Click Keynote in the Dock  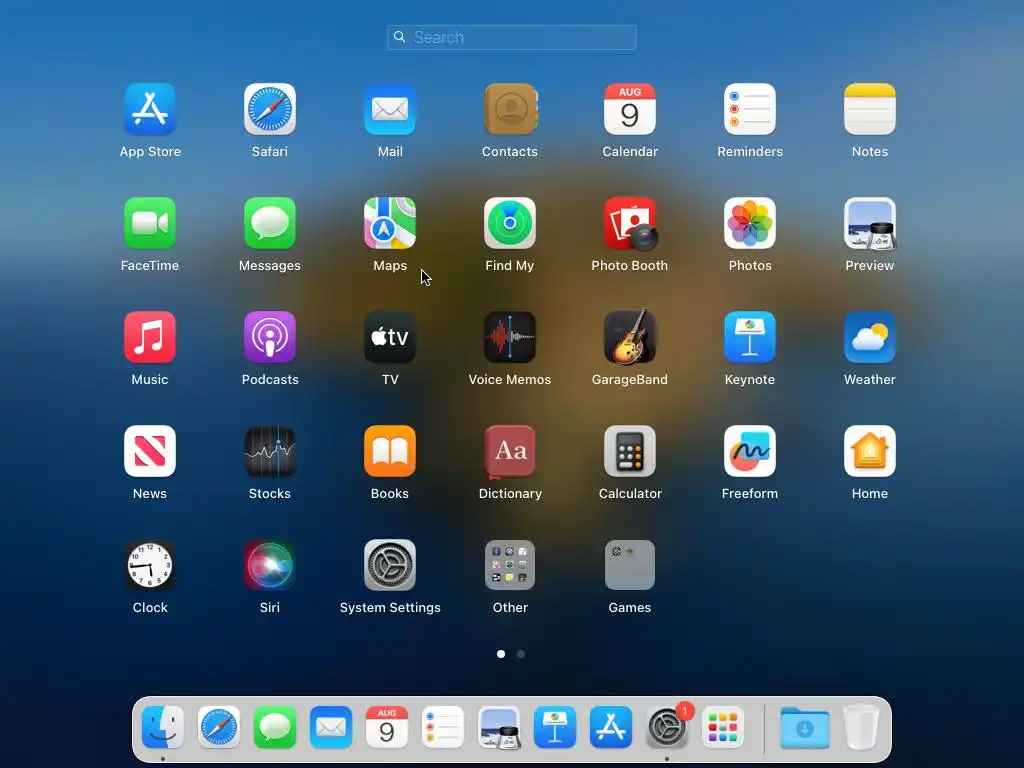click(555, 727)
